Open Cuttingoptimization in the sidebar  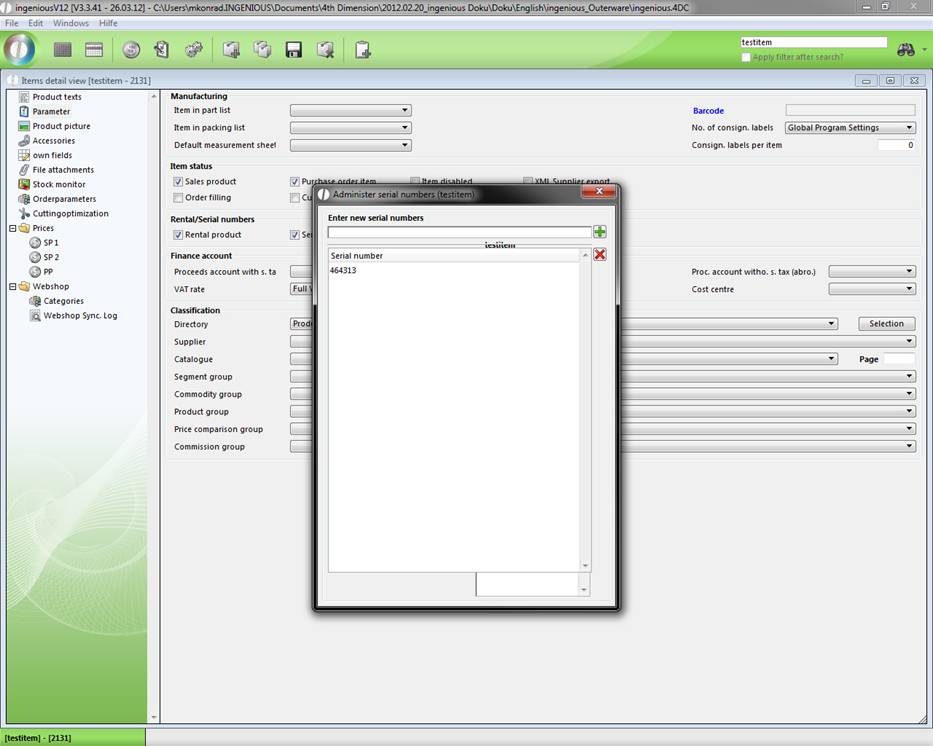[70, 213]
